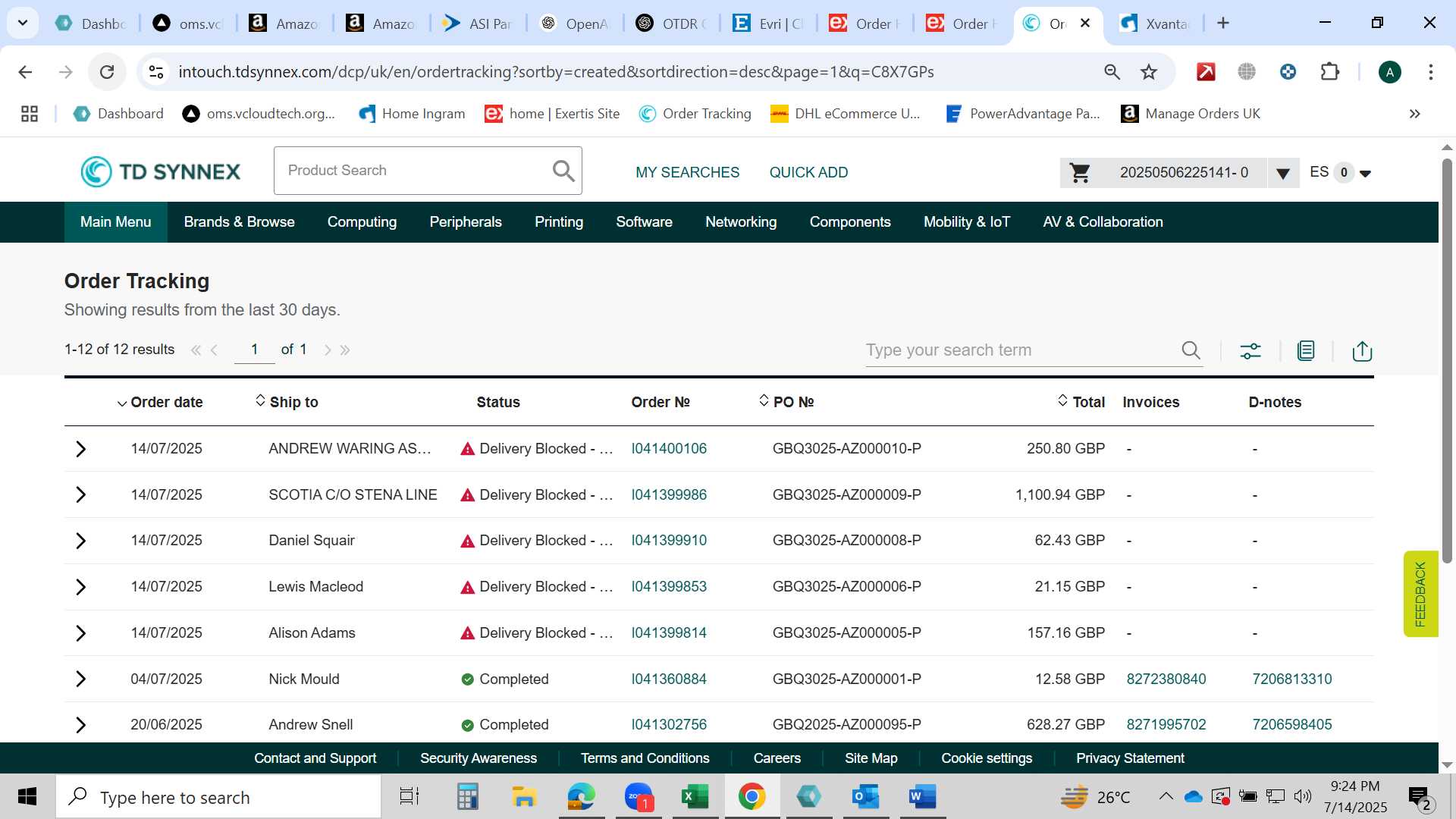Click the site information icon in address bar
Viewport: 1456px width, 819px height.
(156, 72)
